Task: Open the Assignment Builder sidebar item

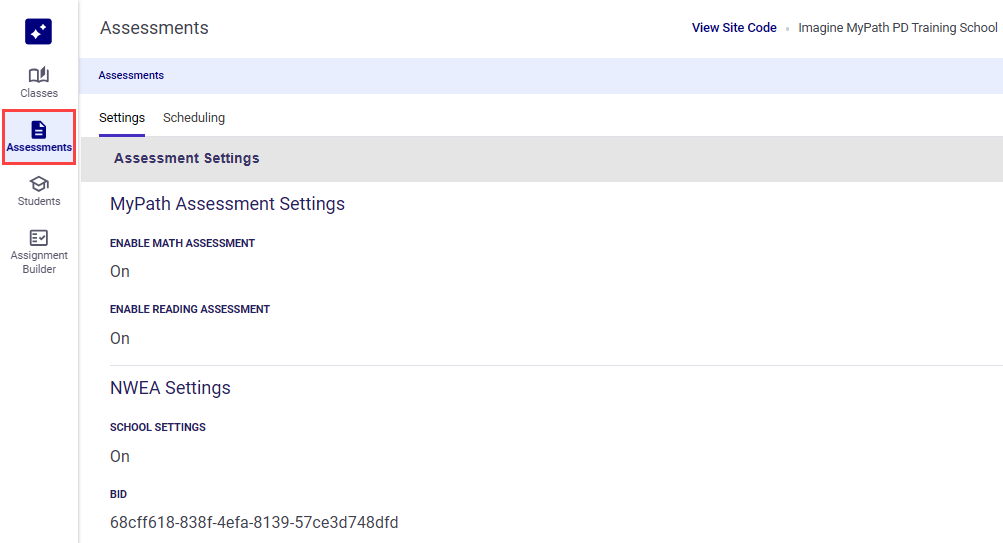Action: click(x=38, y=252)
